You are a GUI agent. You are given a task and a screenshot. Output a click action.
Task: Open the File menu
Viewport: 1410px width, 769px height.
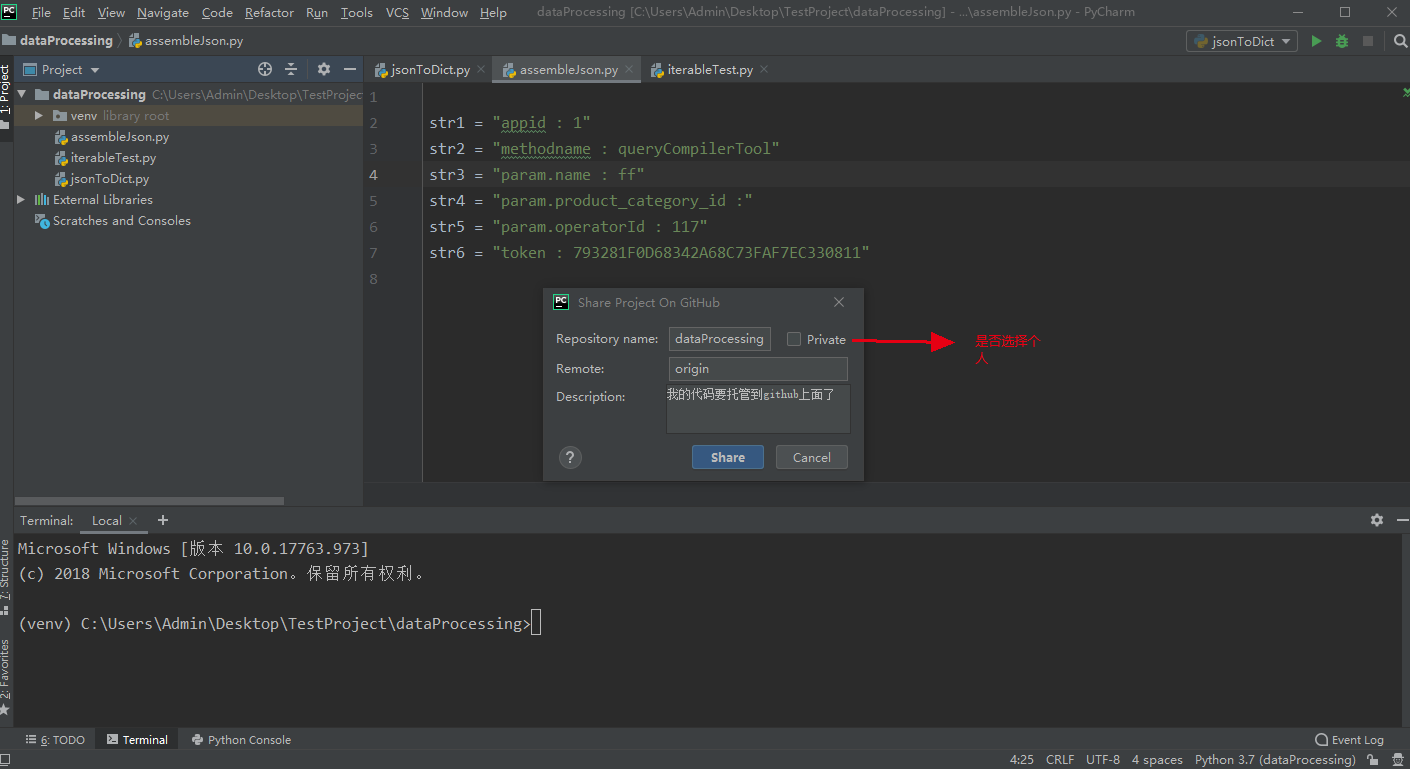pyautogui.click(x=41, y=13)
